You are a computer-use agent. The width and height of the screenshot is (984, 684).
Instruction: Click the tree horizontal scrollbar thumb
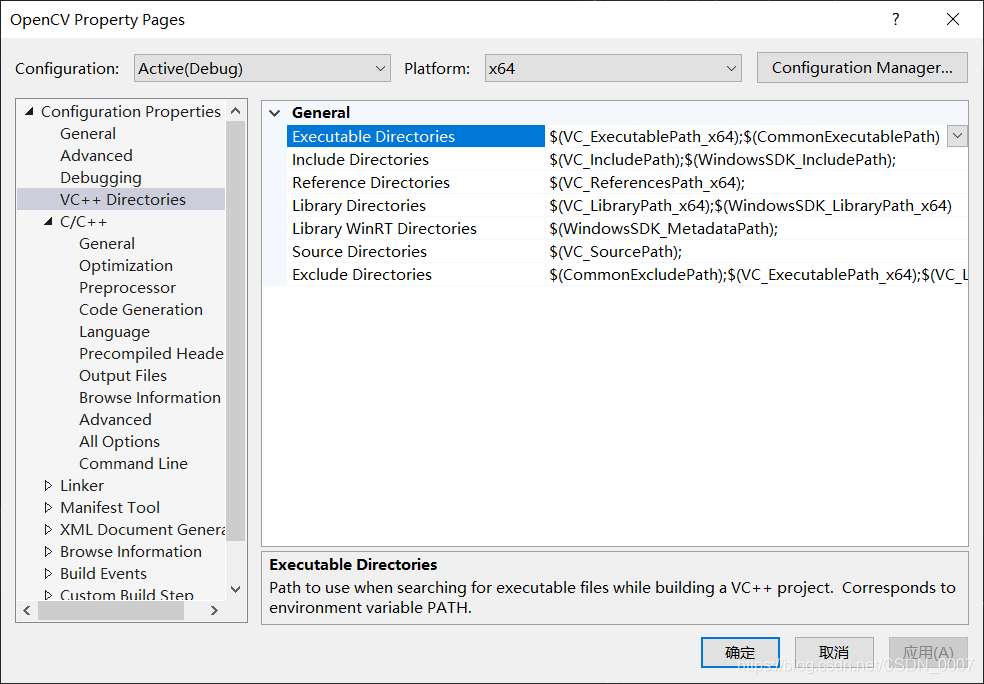coord(111,611)
